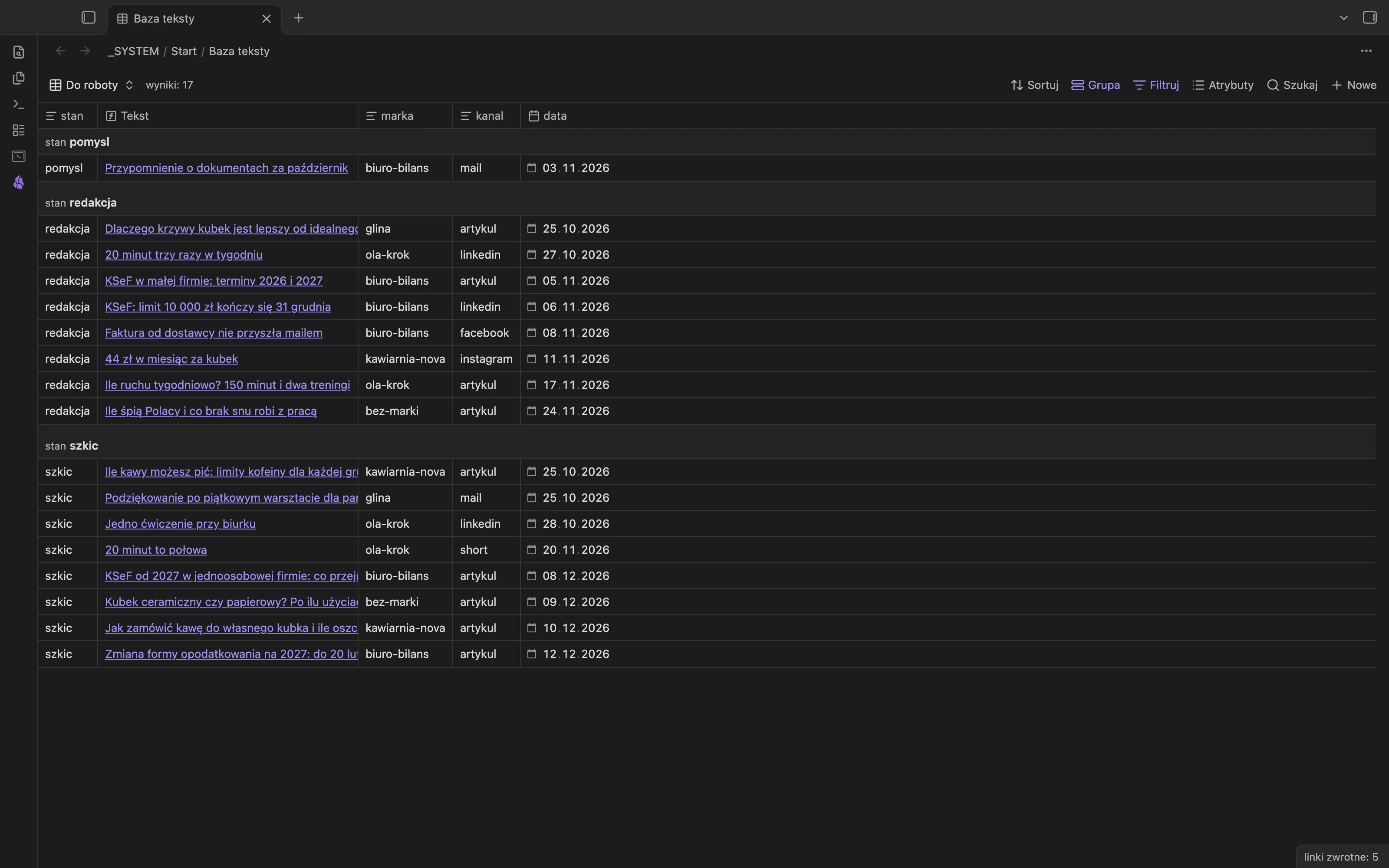This screenshot has width=1389, height=868.
Task: Open the Do roboty view selector
Action: pos(91,85)
